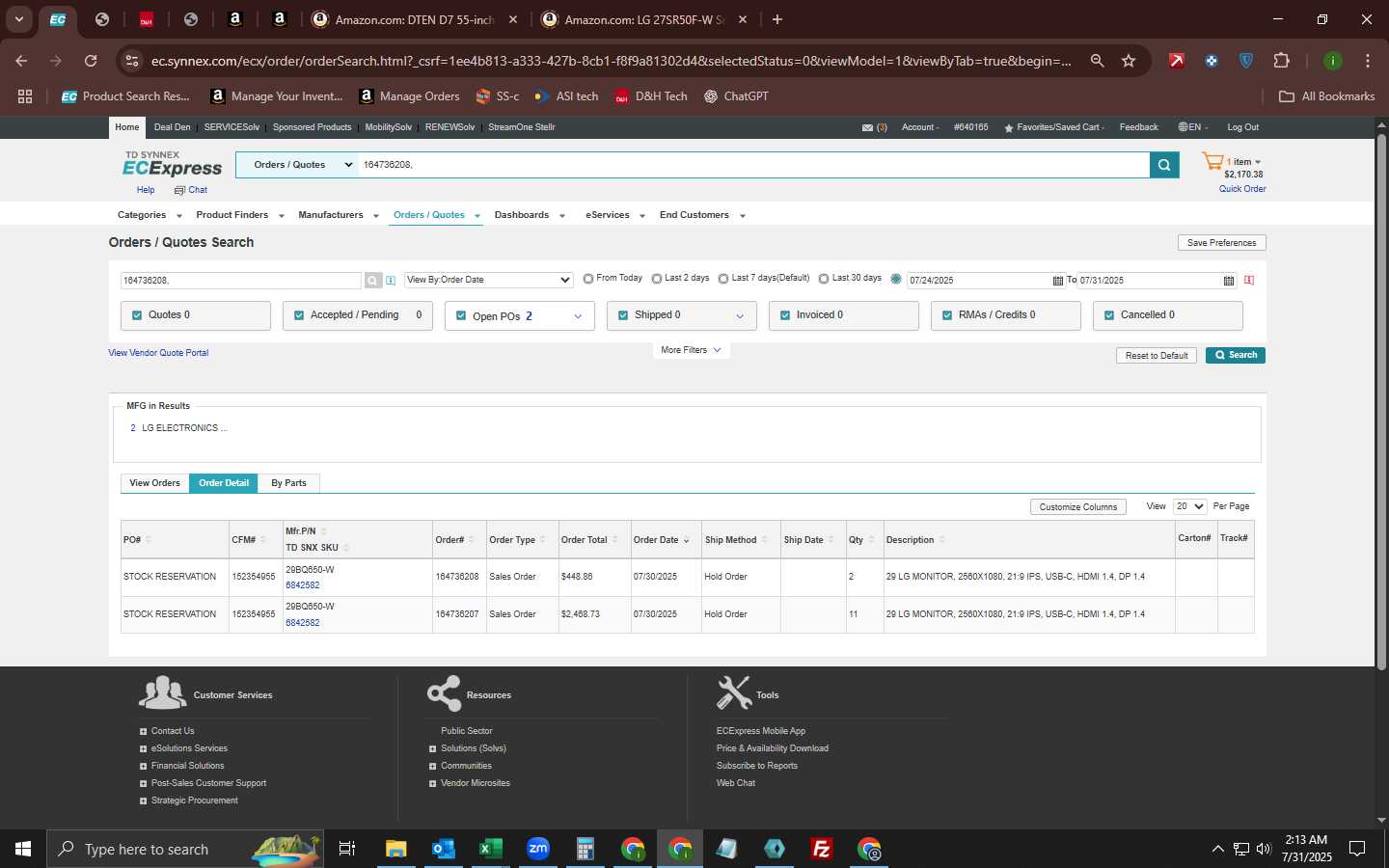Open Outlook from the Windows taskbar
The width and height of the screenshot is (1389, 868).
pyautogui.click(x=444, y=849)
